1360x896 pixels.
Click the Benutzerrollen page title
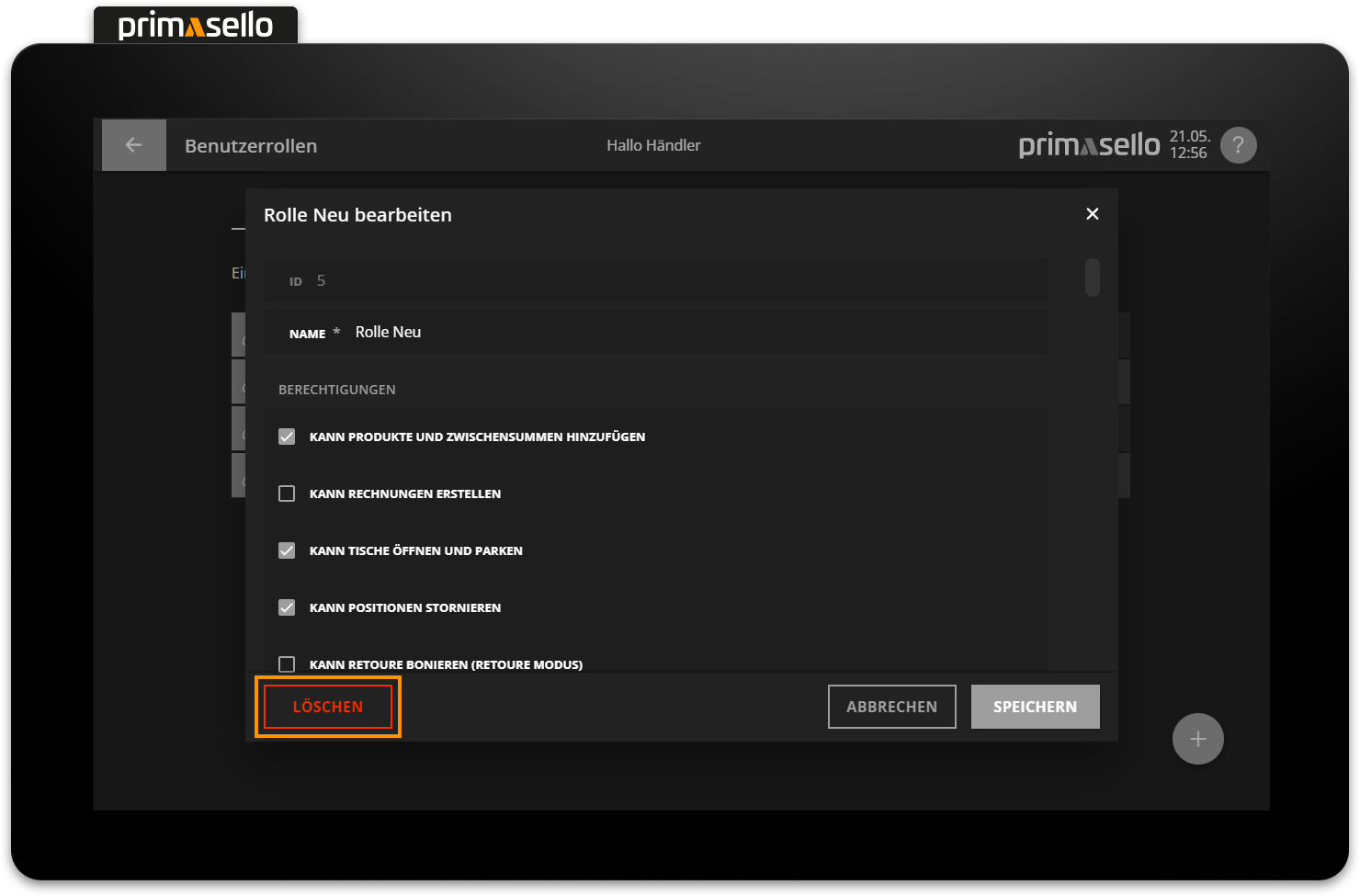pos(251,146)
